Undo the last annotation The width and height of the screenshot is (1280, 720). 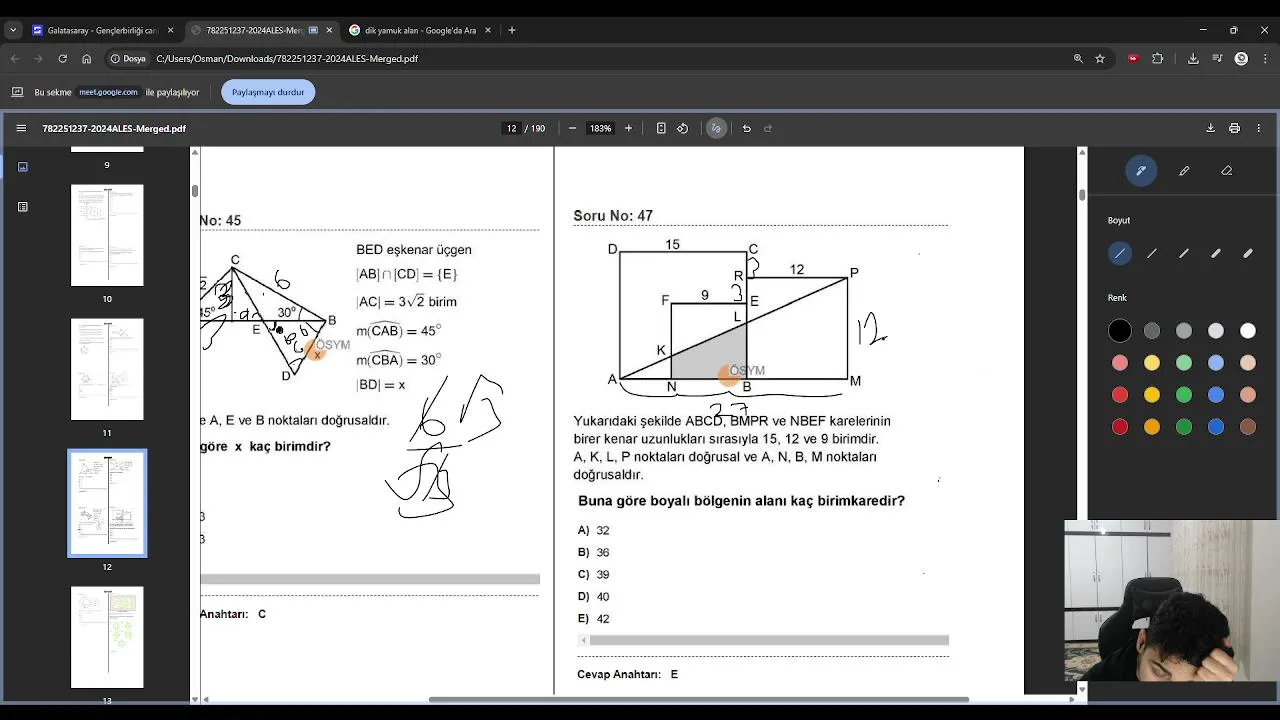pos(746,128)
